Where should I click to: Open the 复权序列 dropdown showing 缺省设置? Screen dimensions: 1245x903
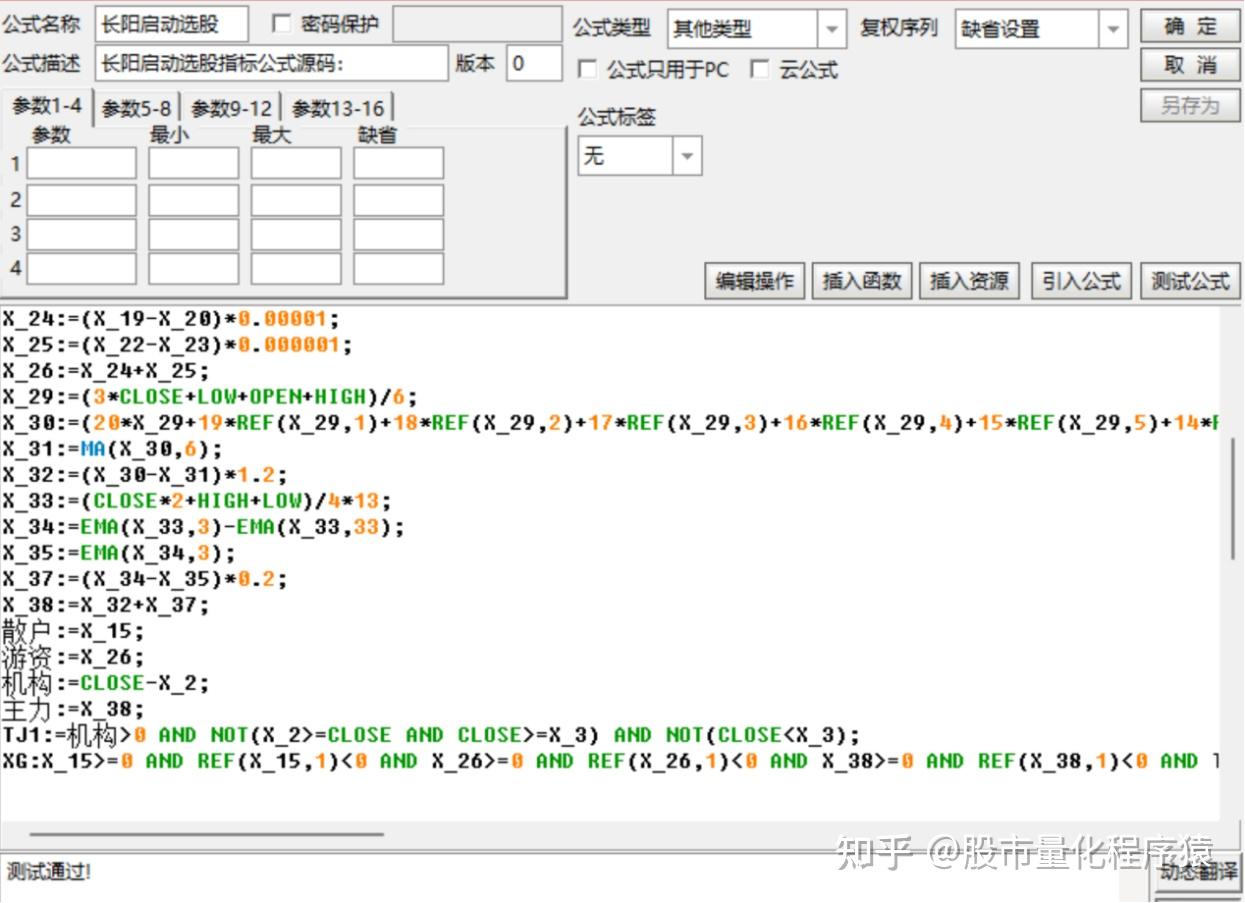click(x=1042, y=30)
